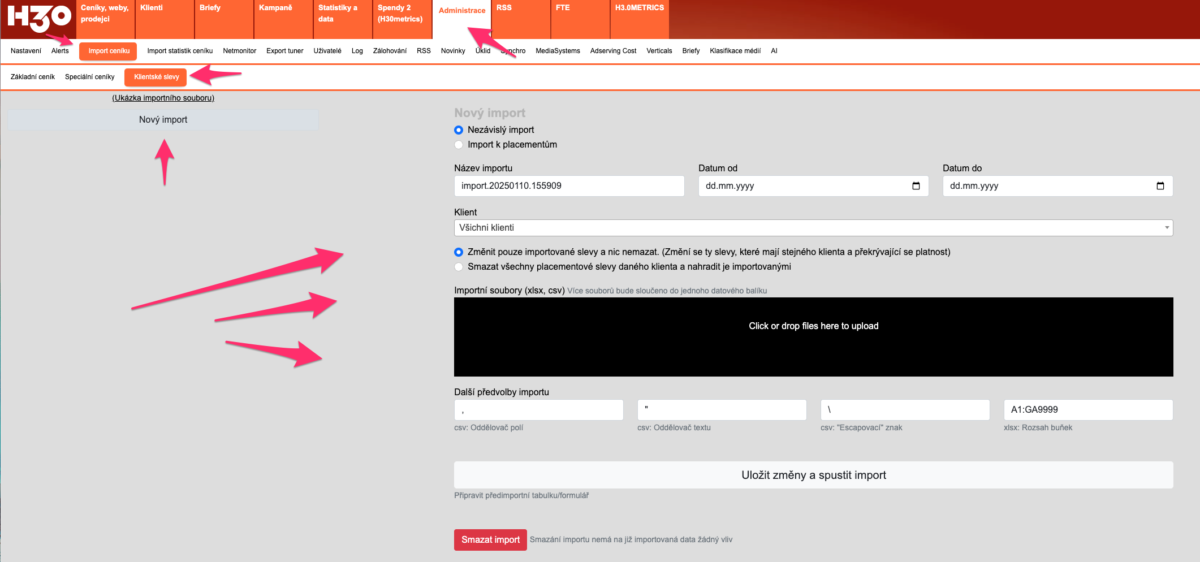Viewport: 1200px width, 562px height.
Task: Click the file upload drop zone
Action: [812, 326]
